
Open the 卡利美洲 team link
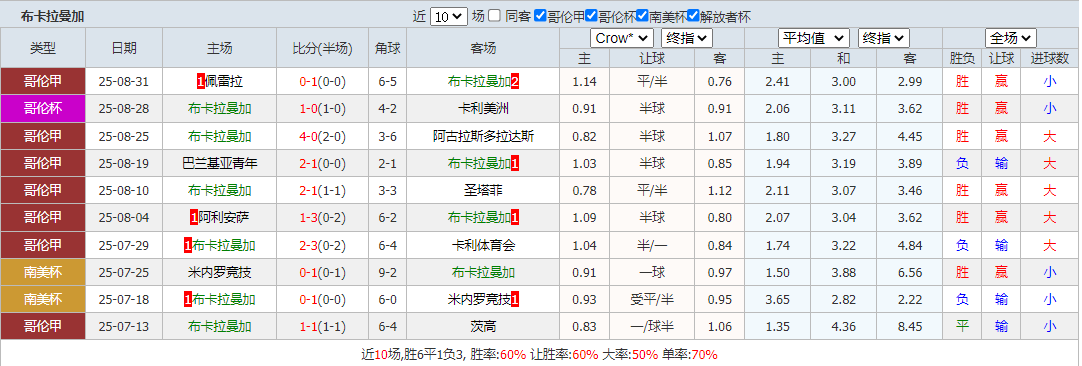pyautogui.click(x=483, y=108)
